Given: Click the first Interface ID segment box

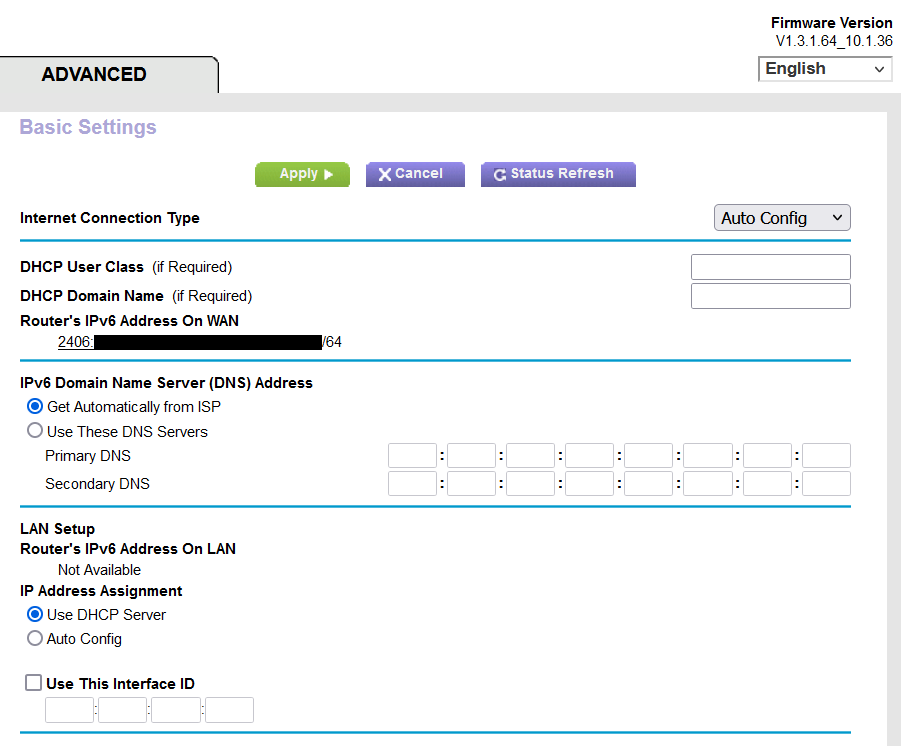Looking at the screenshot, I should [x=69, y=710].
